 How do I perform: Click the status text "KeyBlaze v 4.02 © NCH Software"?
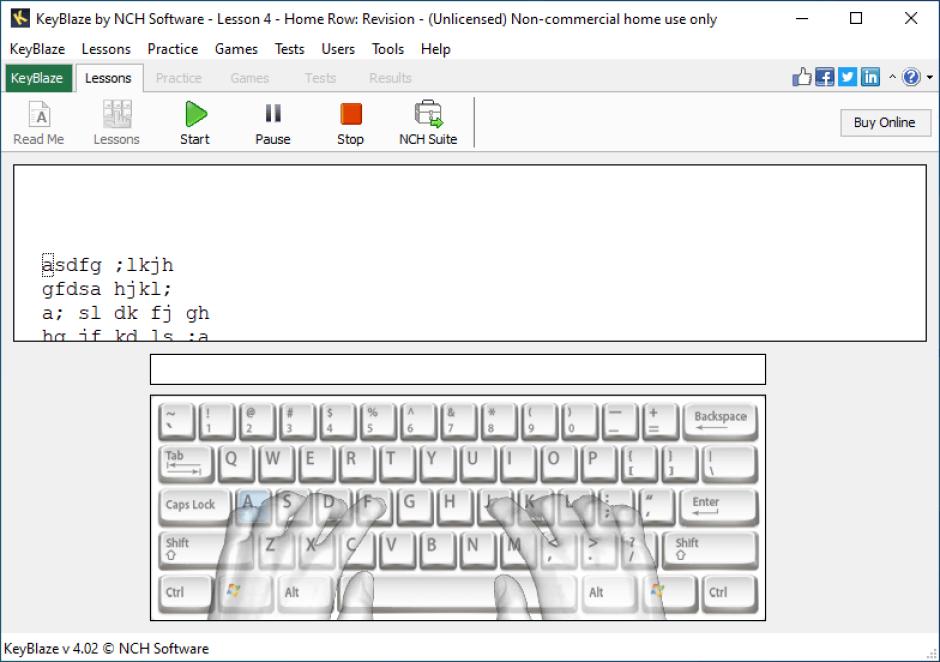coord(107,649)
